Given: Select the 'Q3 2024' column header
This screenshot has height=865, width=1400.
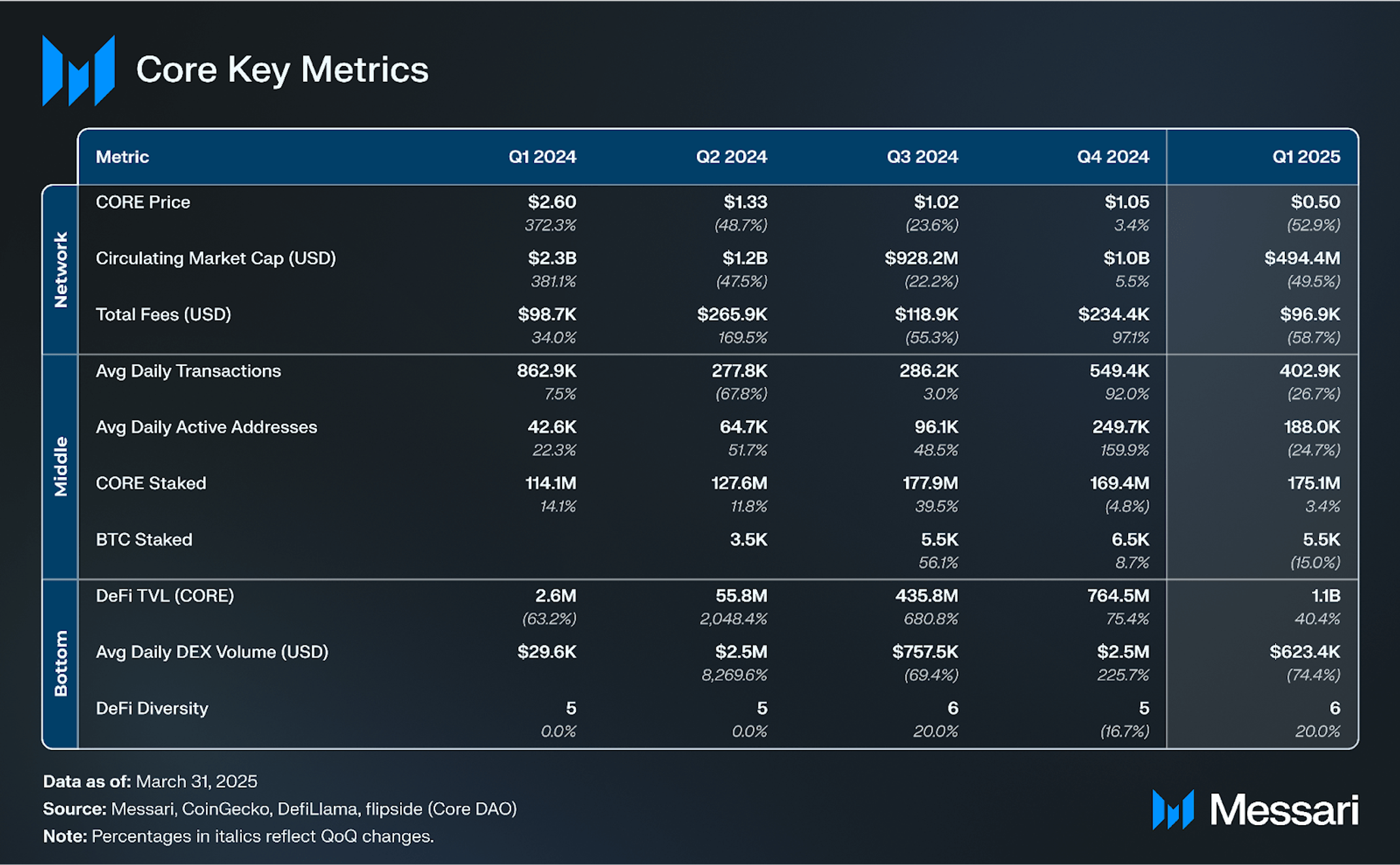Looking at the screenshot, I should click(x=922, y=157).
